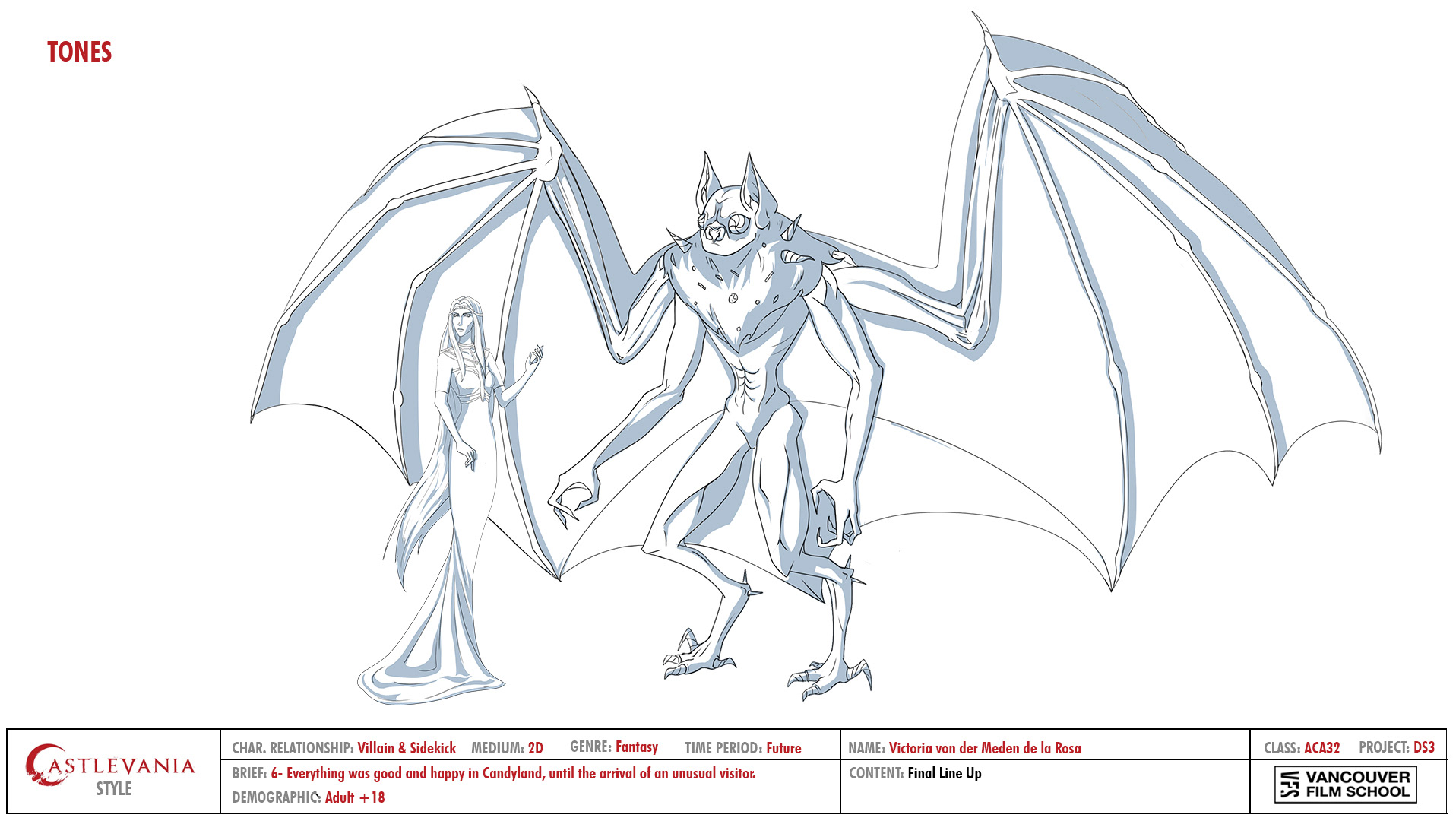
Task: Click the 'DEMOGRAPHIC:' label
Action: pyautogui.click(x=276, y=797)
